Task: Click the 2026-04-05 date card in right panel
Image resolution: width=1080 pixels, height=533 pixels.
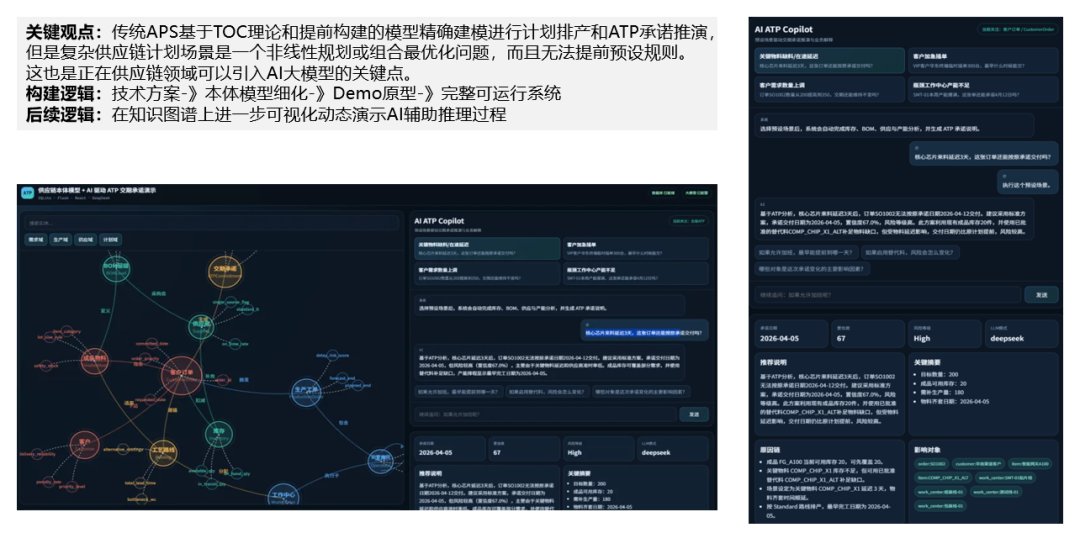Action: click(x=792, y=334)
